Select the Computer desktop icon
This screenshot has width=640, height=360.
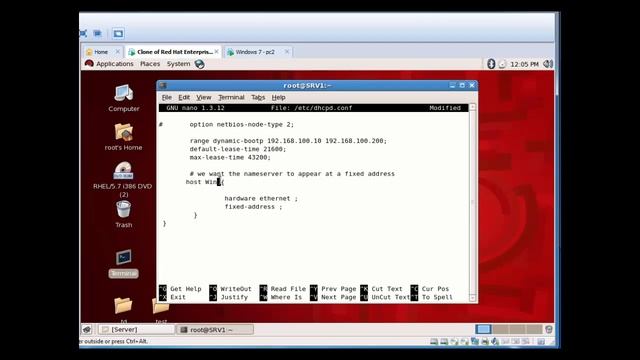pyautogui.click(x=124, y=98)
